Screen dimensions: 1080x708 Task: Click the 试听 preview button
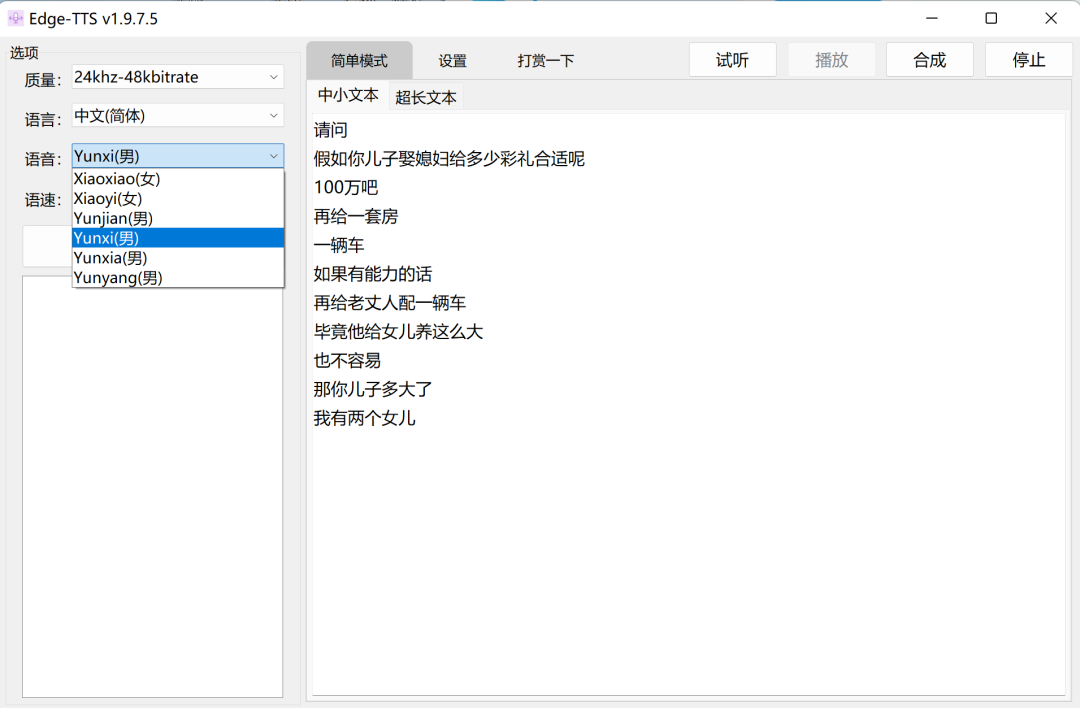(732, 60)
